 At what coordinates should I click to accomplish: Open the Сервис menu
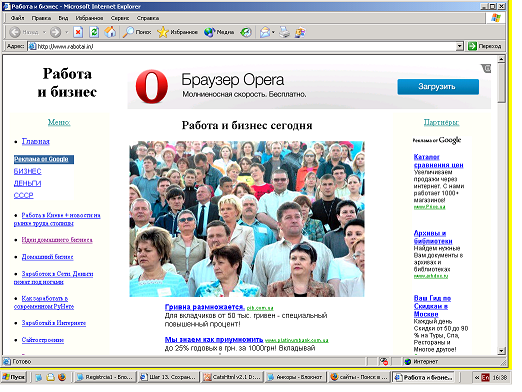120,18
